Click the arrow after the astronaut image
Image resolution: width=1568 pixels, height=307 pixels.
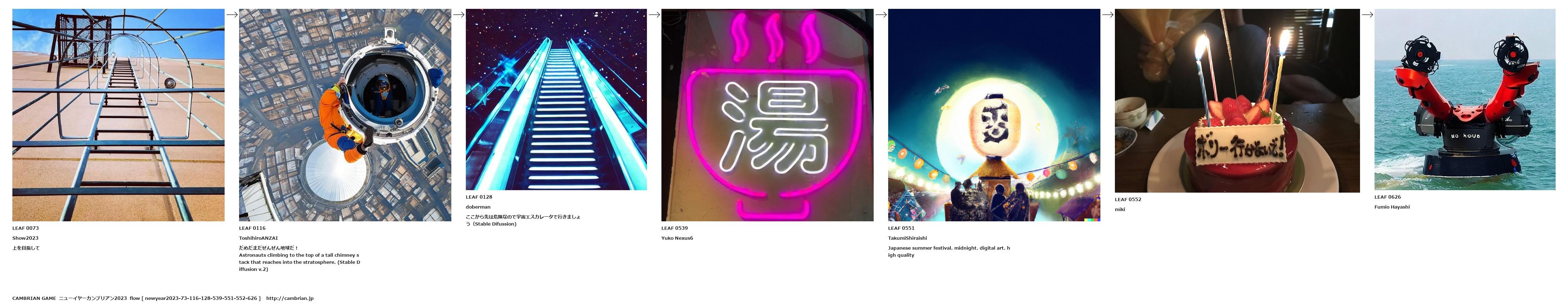458,15
